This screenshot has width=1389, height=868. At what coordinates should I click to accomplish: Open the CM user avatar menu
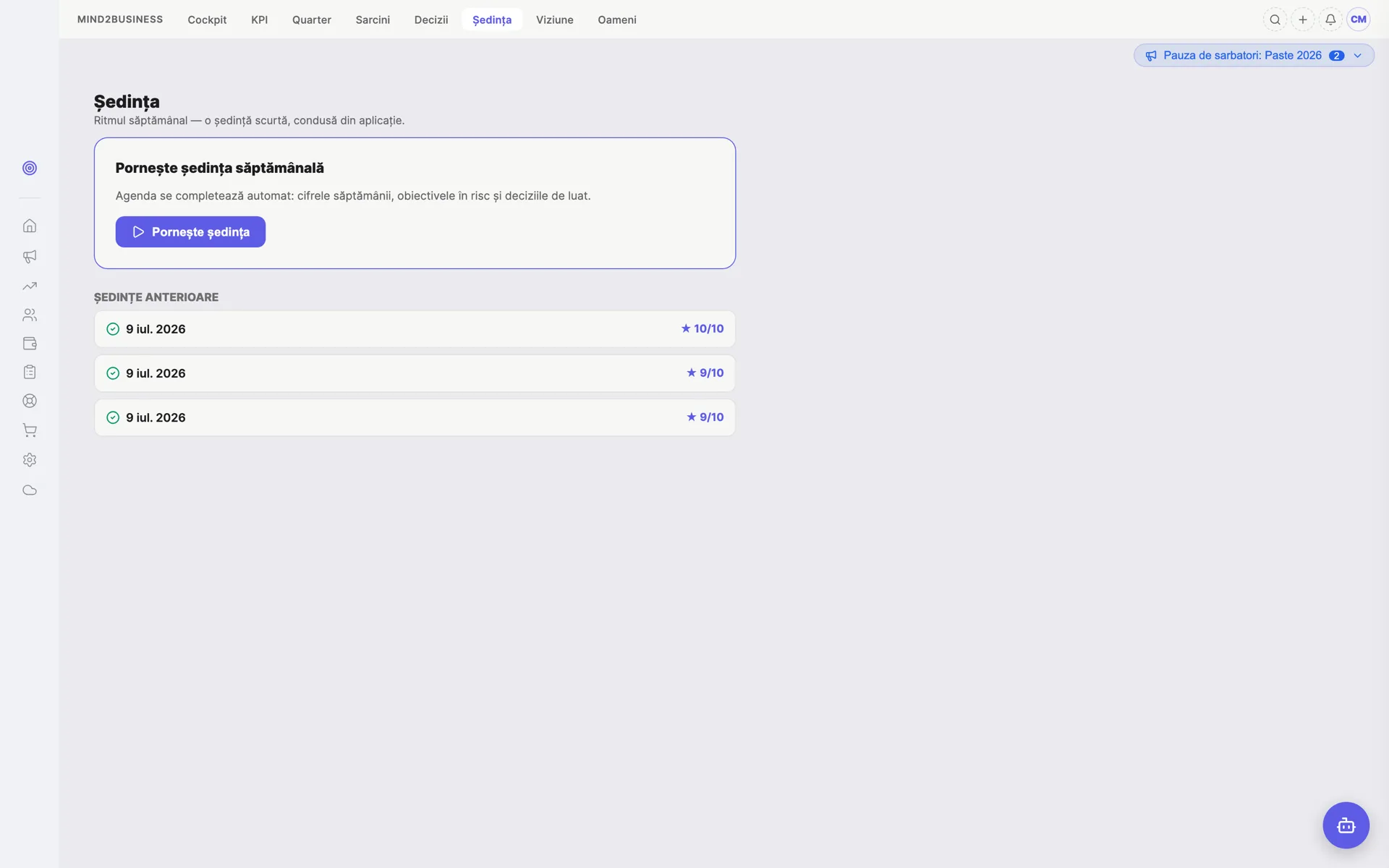click(x=1359, y=20)
